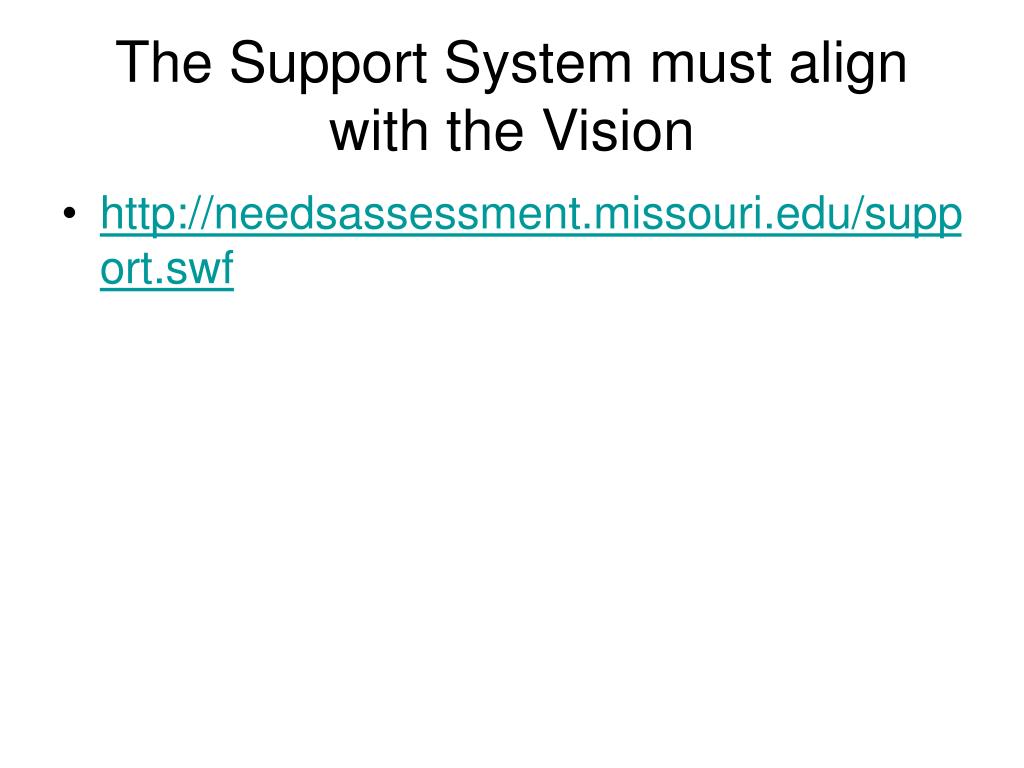This screenshot has height=768, width=1024.
Task: Click the 'ort.swf' wrapped link portion
Action: [167, 268]
